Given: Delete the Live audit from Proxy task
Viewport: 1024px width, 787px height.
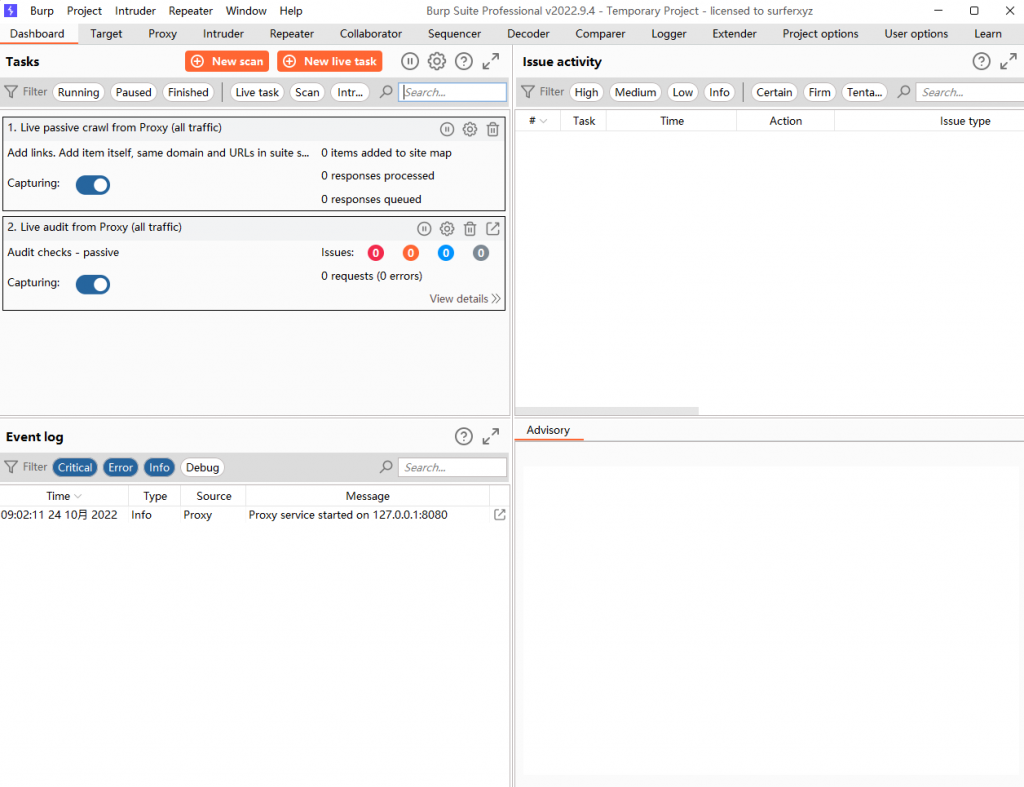Looking at the screenshot, I should pos(470,229).
